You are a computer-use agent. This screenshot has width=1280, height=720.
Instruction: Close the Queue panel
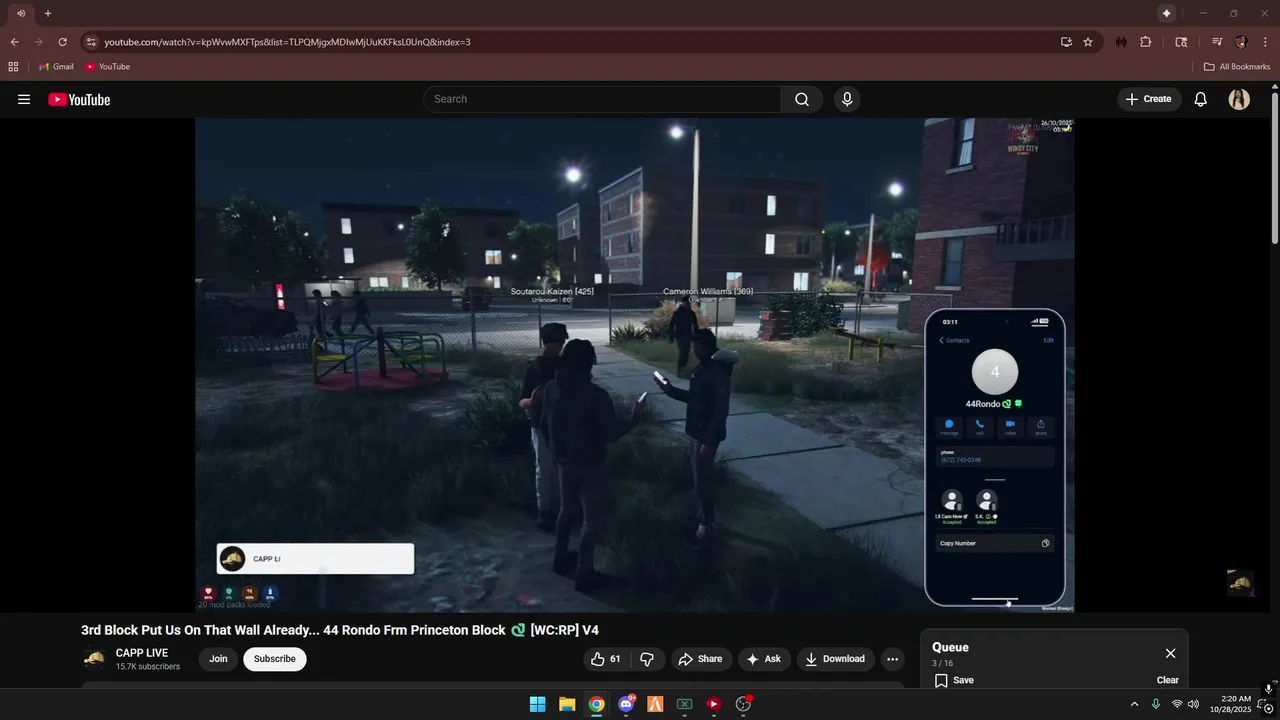click(x=1170, y=653)
